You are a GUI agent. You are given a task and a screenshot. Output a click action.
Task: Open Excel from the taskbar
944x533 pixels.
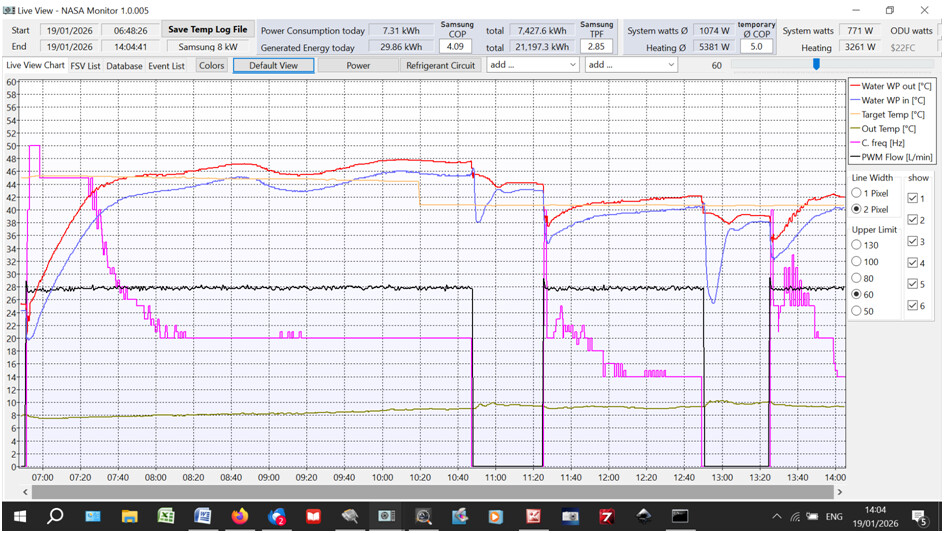point(166,516)
